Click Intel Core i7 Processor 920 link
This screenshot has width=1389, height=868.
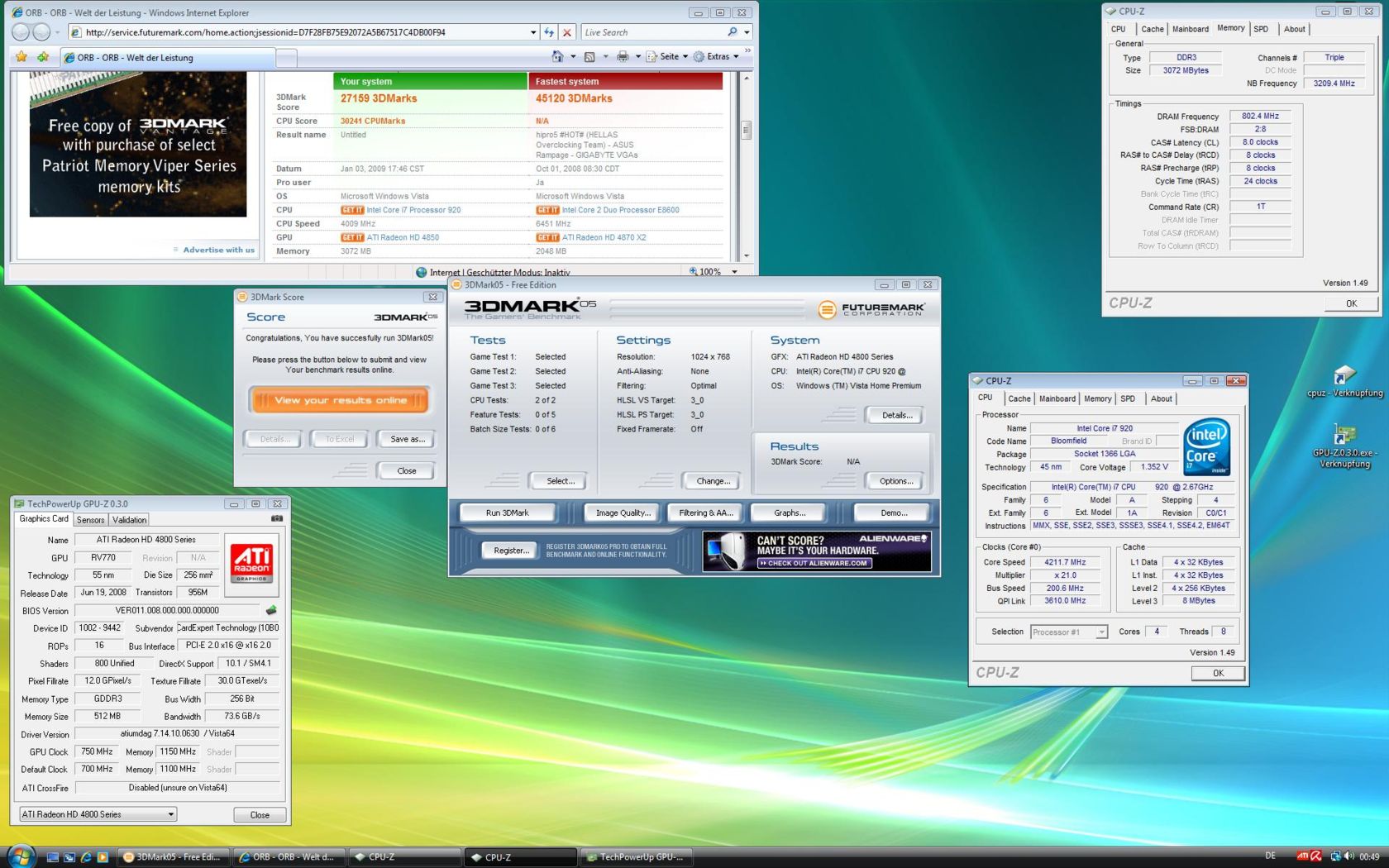[x=413, y=210]
